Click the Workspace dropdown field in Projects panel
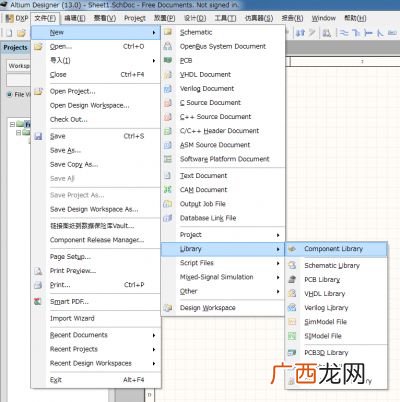 pyautogui.click(x=19, y=66)
